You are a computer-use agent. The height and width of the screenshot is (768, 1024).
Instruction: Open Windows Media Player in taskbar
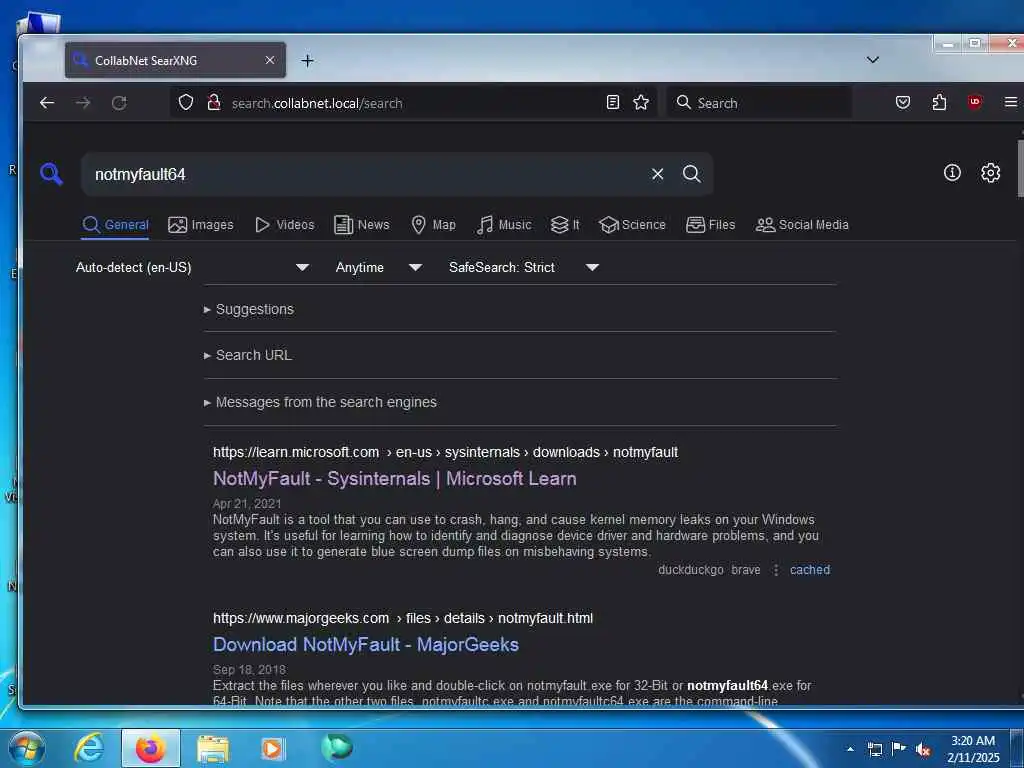[273, 748]
